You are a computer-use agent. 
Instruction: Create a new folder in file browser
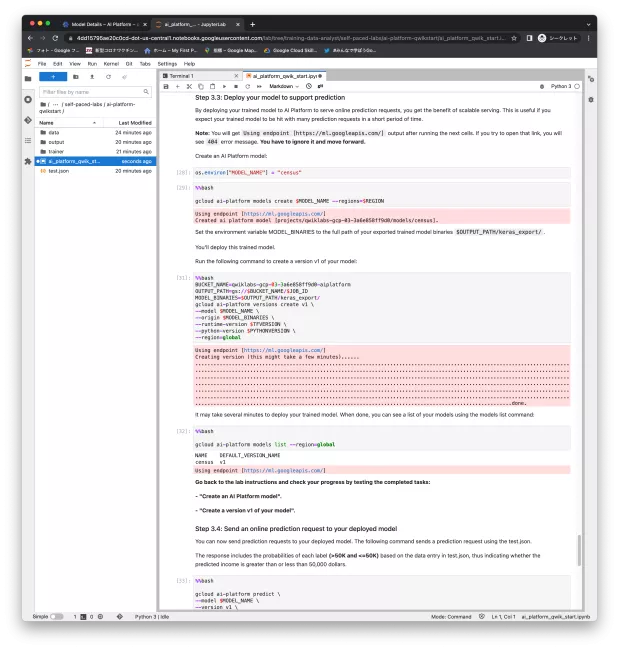click(75, 77)
